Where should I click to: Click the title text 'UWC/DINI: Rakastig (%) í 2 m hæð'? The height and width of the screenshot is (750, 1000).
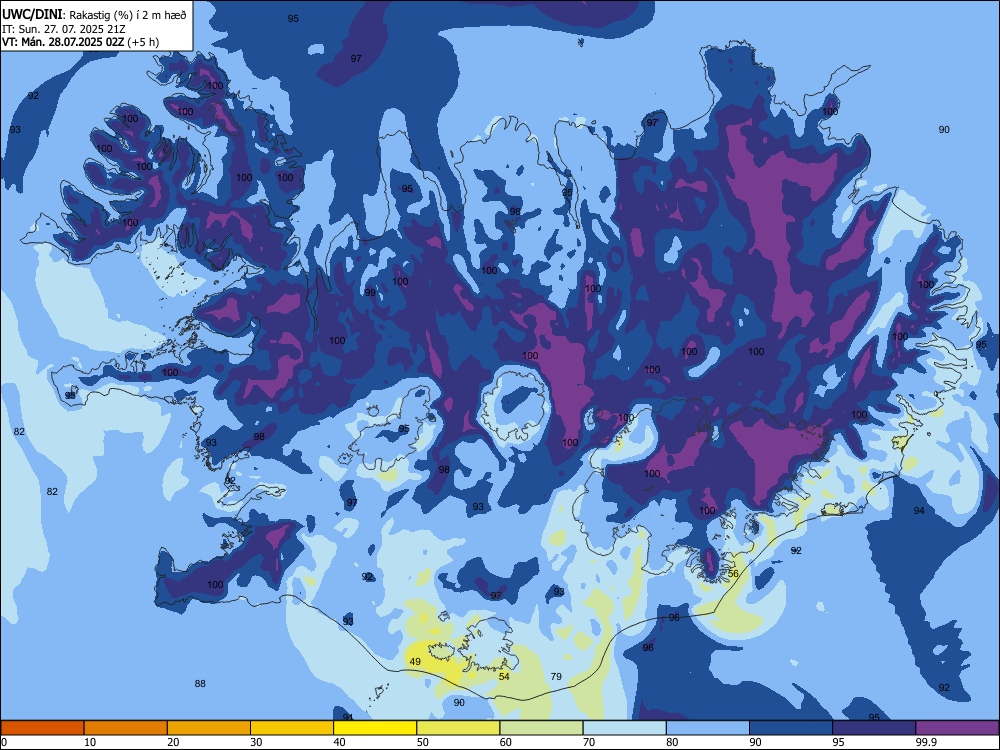94,15
